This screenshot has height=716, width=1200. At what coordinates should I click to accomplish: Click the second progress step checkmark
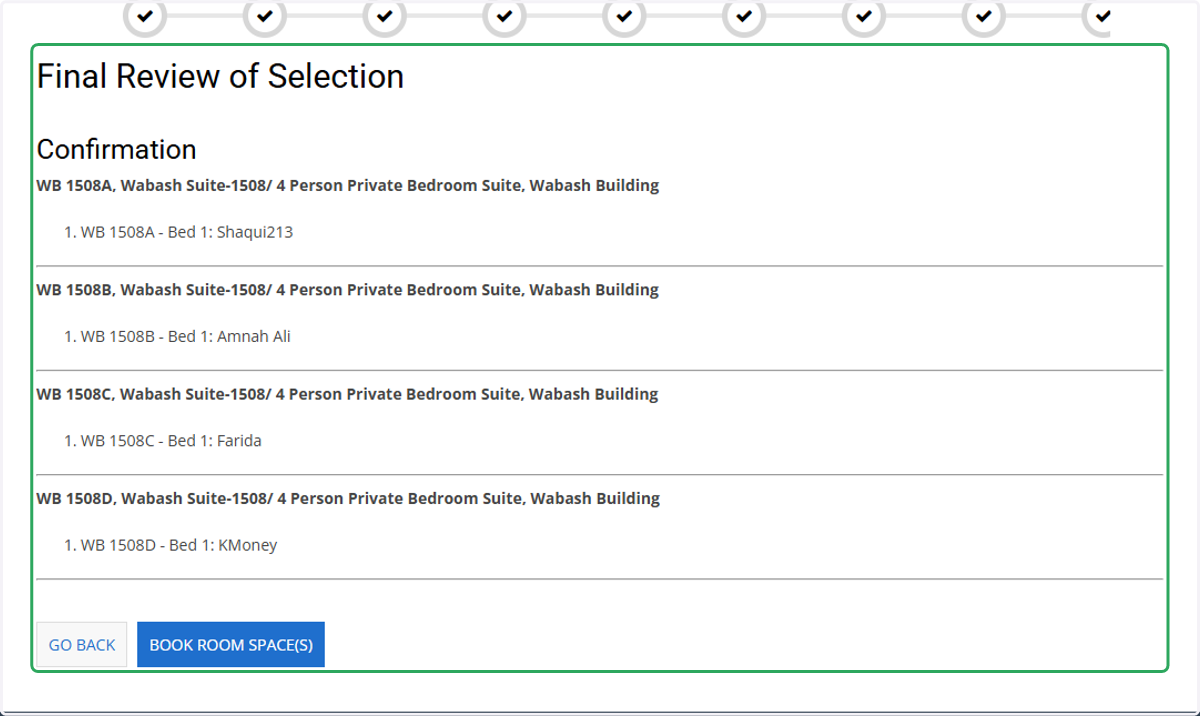265,16
